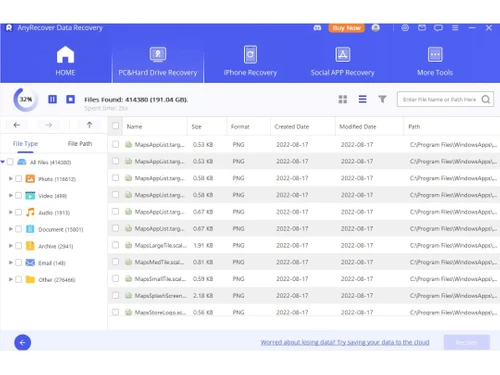Open the mail icon in title bar
The image size is (500, 375).
(422, 28)
